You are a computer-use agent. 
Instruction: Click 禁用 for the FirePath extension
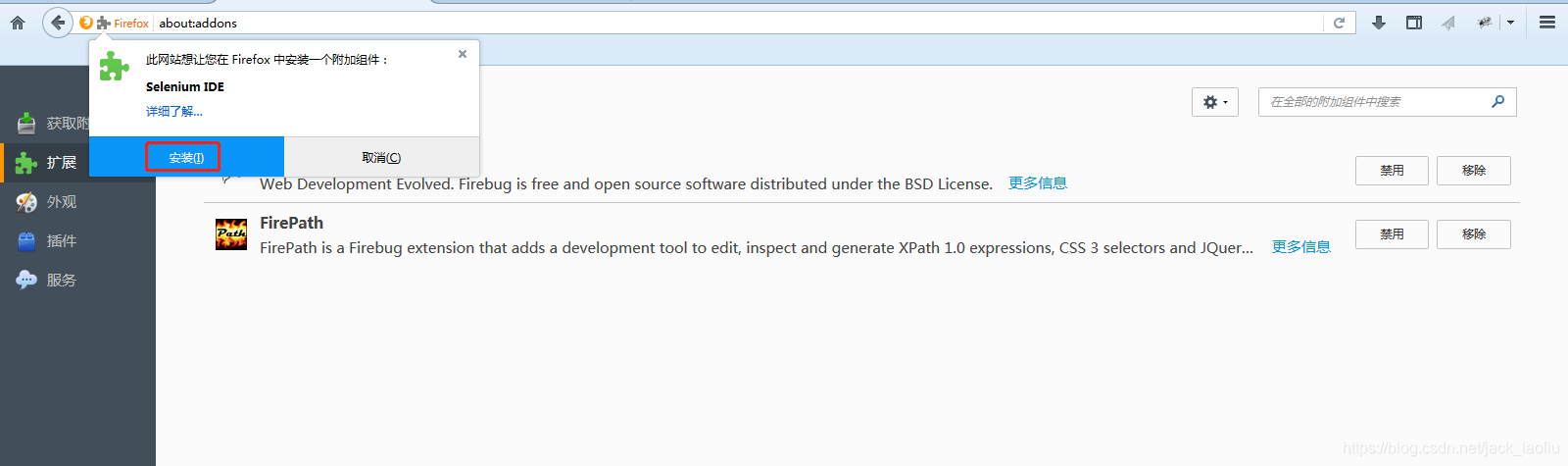click(x=1392, y=234)
